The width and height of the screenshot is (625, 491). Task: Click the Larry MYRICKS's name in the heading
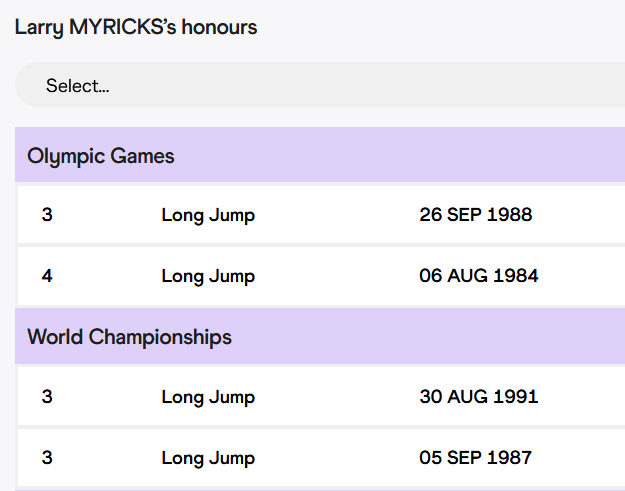[x=96, y=28]
